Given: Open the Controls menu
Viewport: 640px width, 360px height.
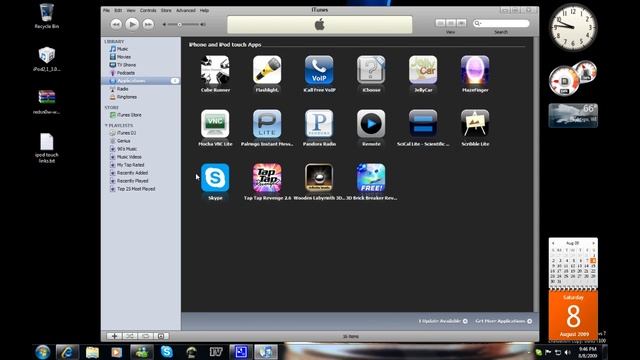Looking at the screenshot, I should pos(148,10).
